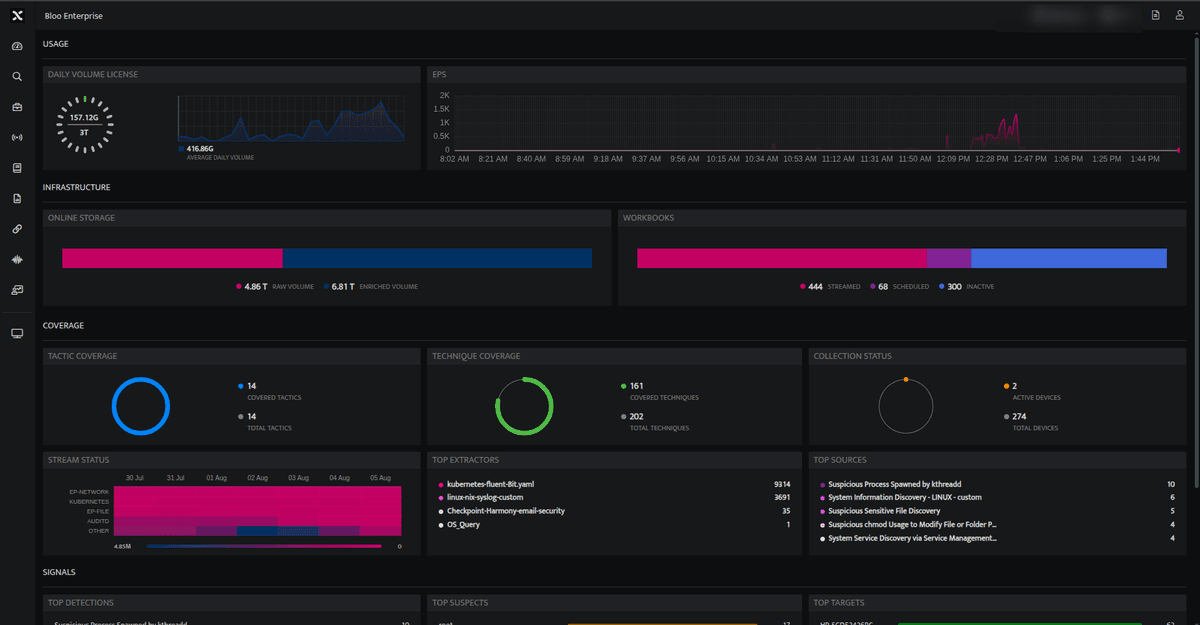Click the pink raw volume storage bar
This screenshot has height=625, width=1200.
pos(172,258)
